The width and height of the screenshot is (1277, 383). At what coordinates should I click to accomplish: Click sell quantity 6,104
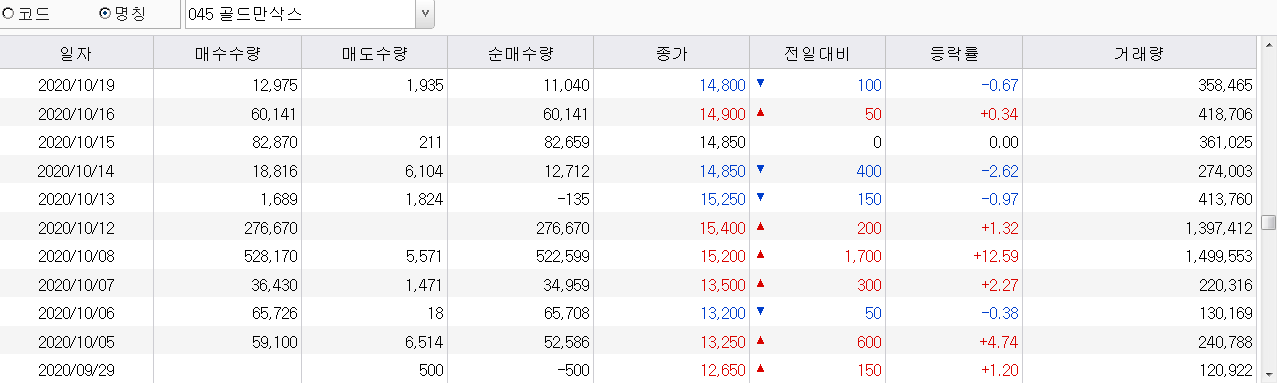pyautogui.click(x=425, y=171)
